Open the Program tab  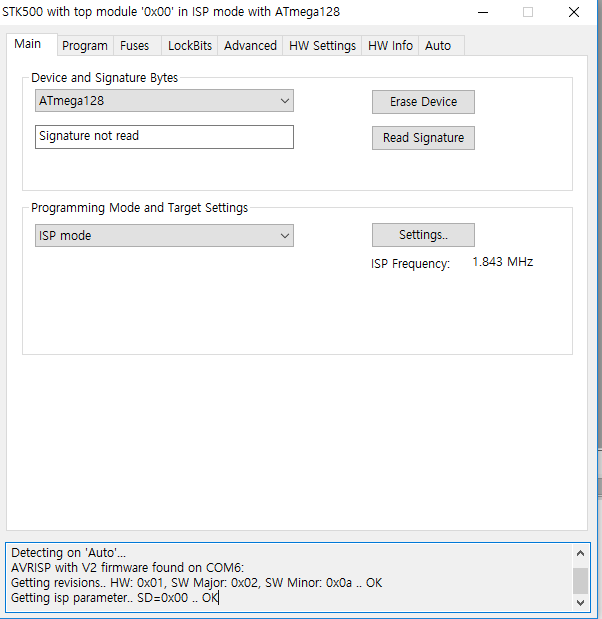tap(84, 46)
